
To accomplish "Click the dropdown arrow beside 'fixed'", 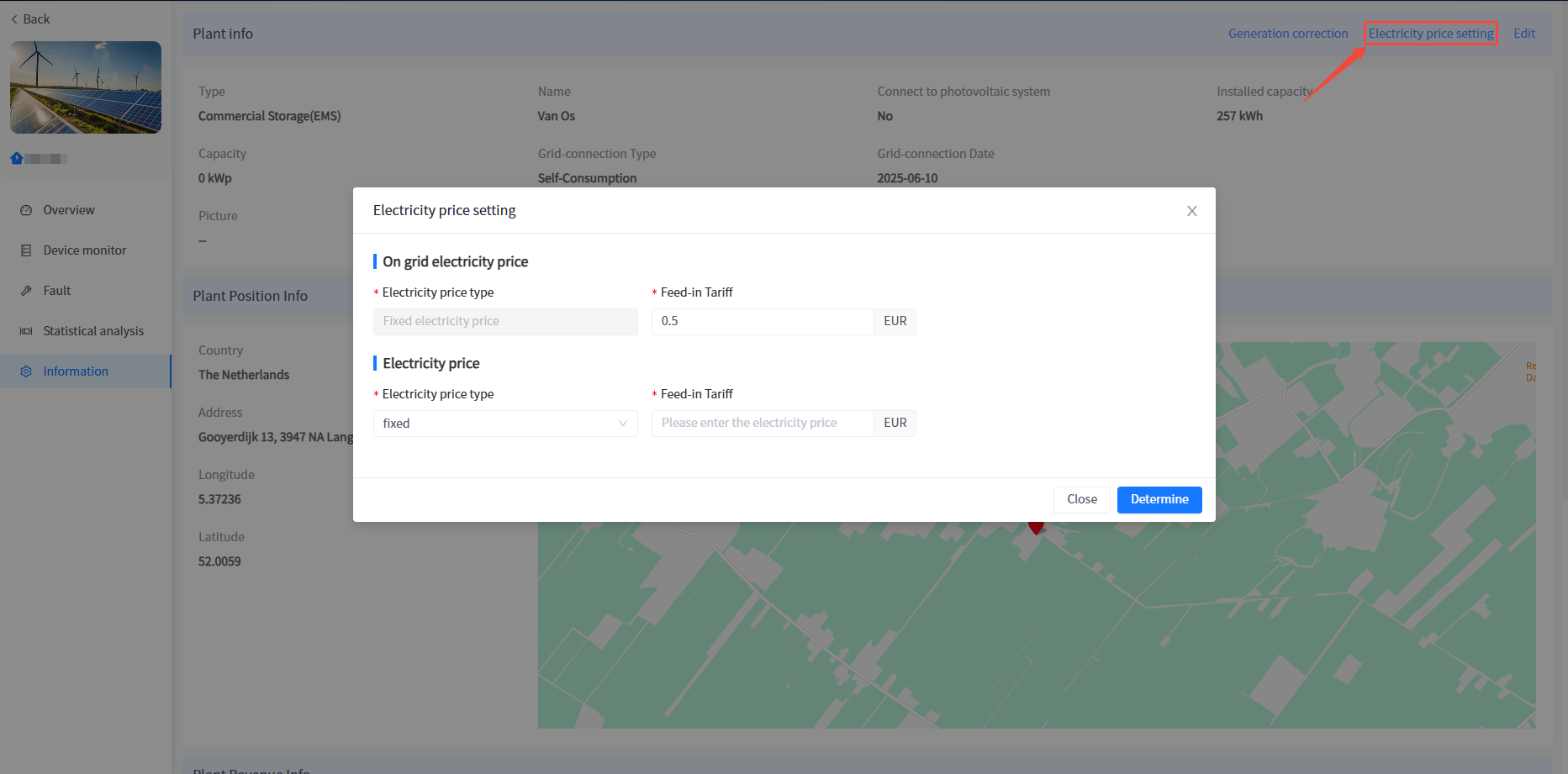I will pos(622,424).
